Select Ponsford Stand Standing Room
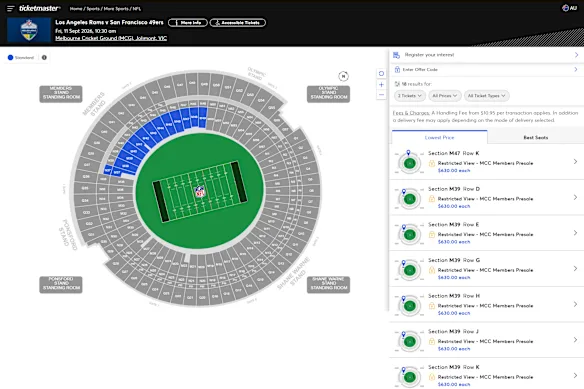Image resolution: width=584 pixels, height=389 pixels. pos(61,284)
